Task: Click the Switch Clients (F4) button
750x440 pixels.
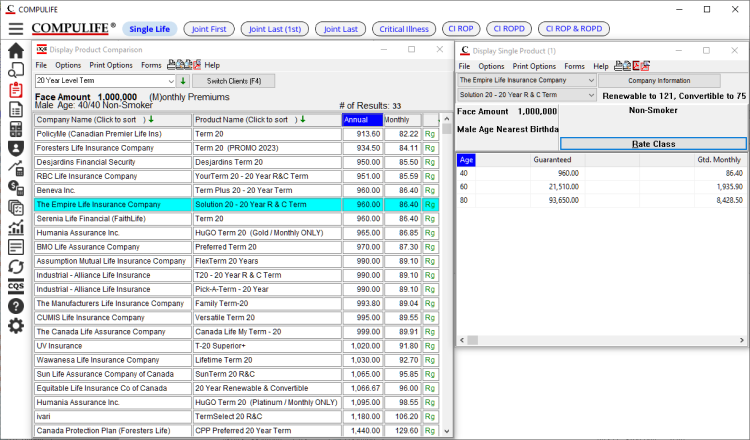Action: [x=234, y=81]
